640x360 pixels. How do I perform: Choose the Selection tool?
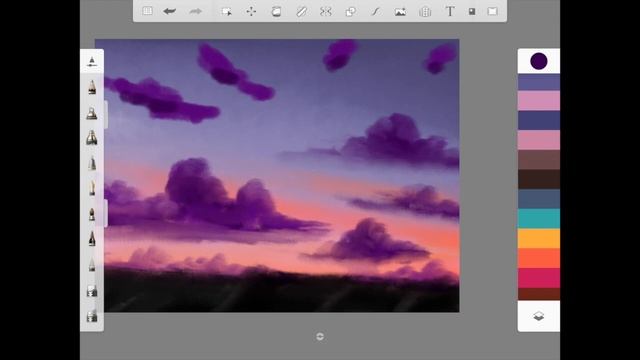coord(227,11)
